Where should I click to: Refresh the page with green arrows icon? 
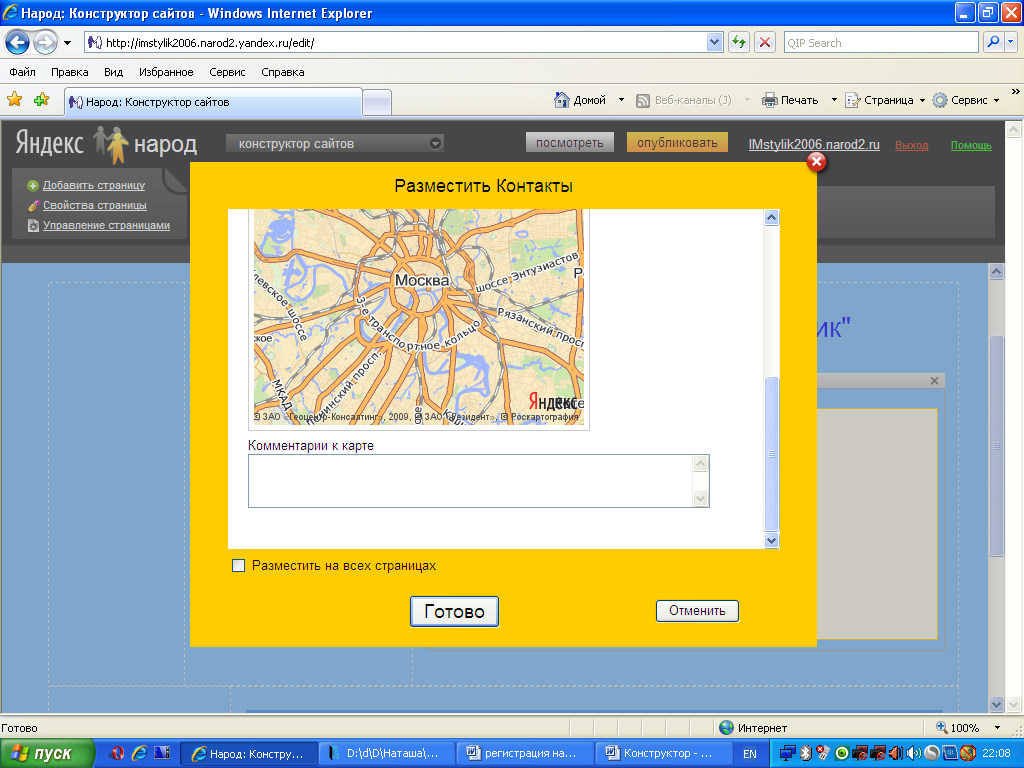point(739,43)
